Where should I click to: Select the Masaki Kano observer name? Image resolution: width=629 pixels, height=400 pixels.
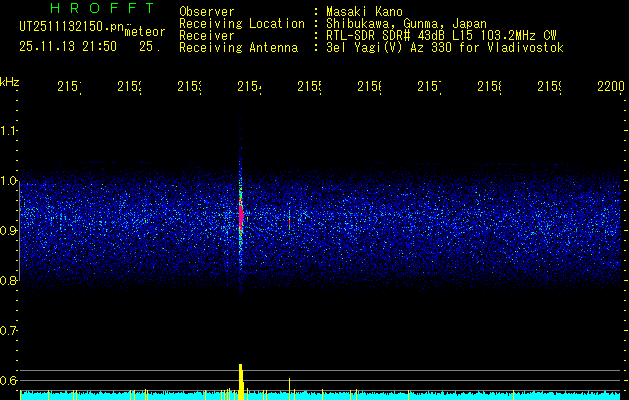[x=364, y=11]
